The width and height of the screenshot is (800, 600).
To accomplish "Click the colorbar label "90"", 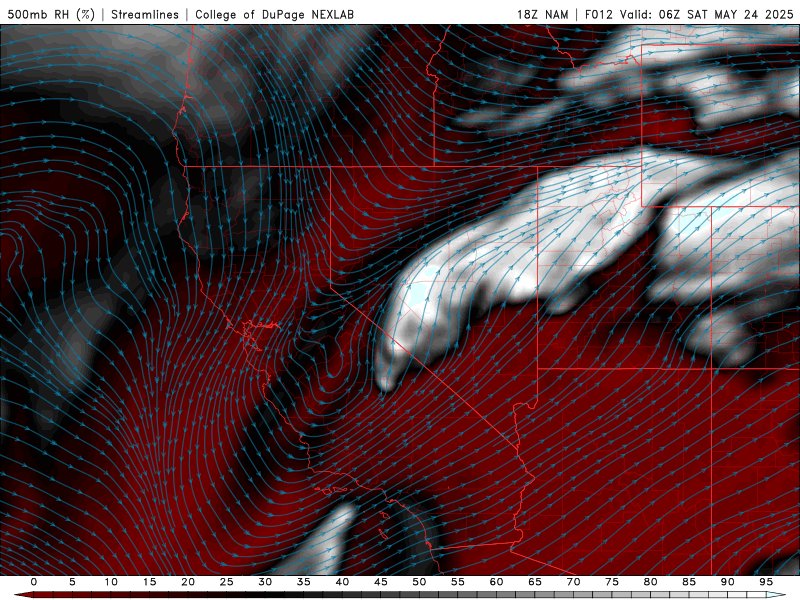I will tap(727, 582).
